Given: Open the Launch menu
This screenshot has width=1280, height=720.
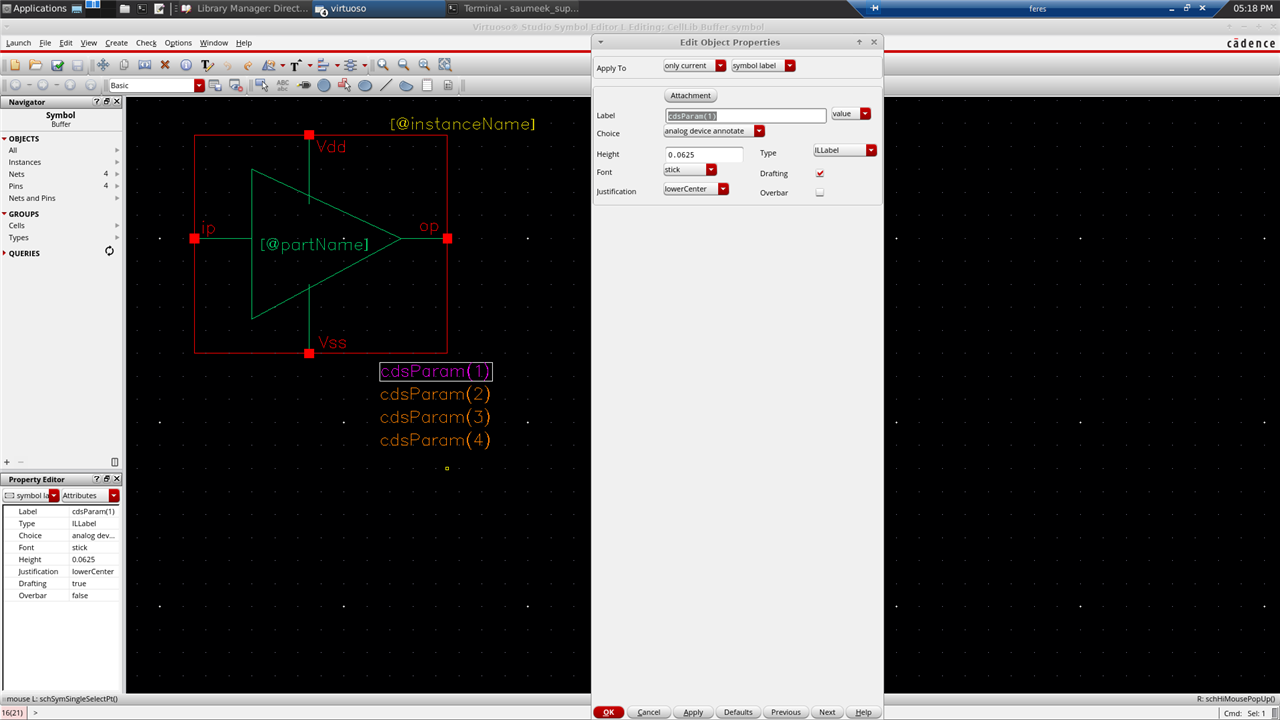Looking at the screenshot, I should click(18, 43).
